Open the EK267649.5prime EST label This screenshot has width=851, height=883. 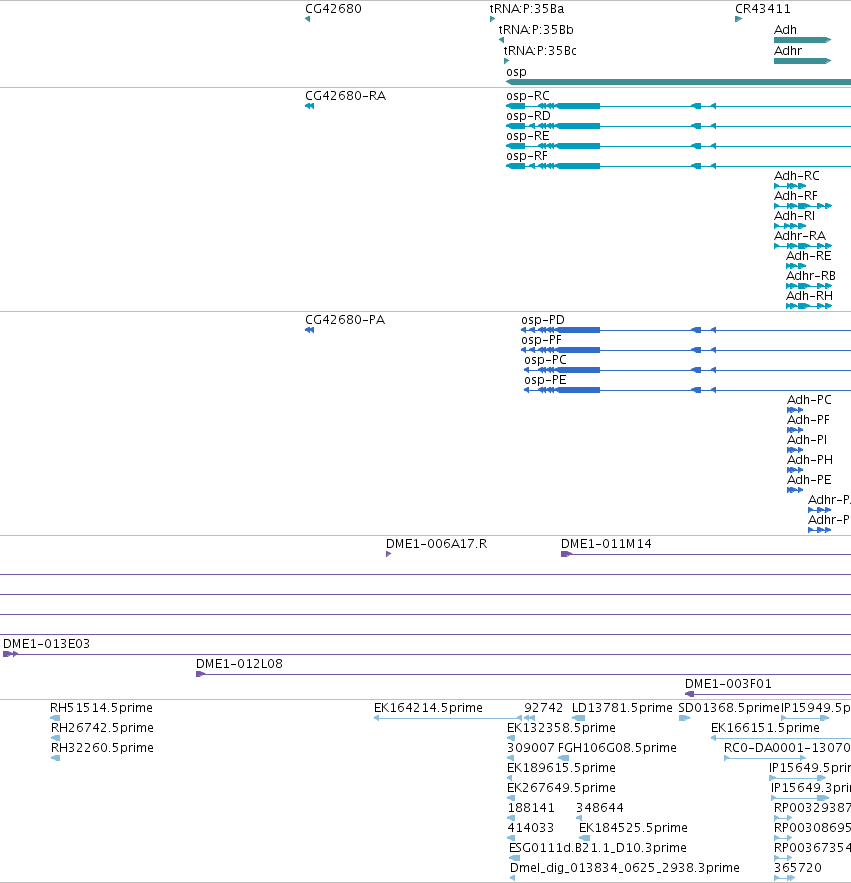pyautogui.click(x=562, y=788)
